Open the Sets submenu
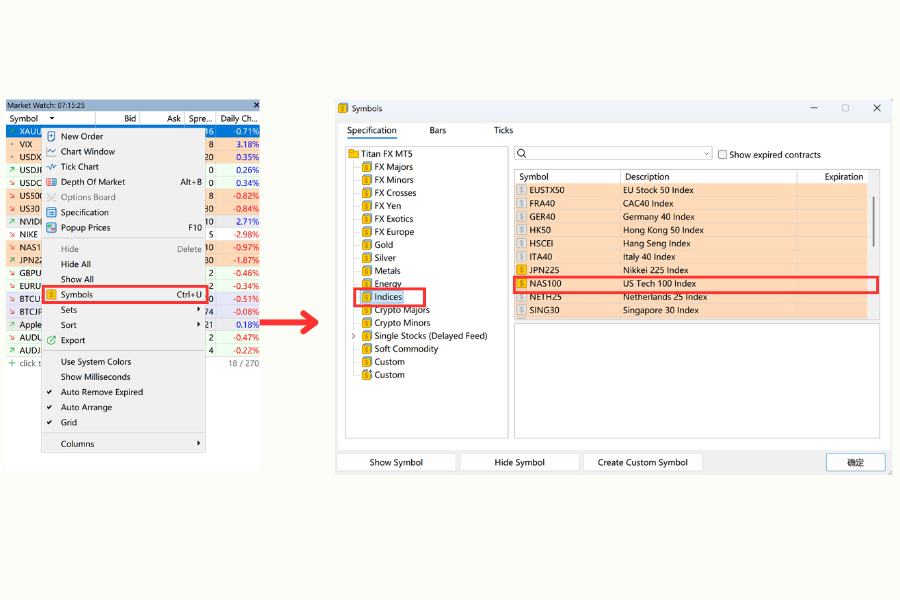Image resolution: width=900 pixels, height=600 pixels. (x=68, y=310)
